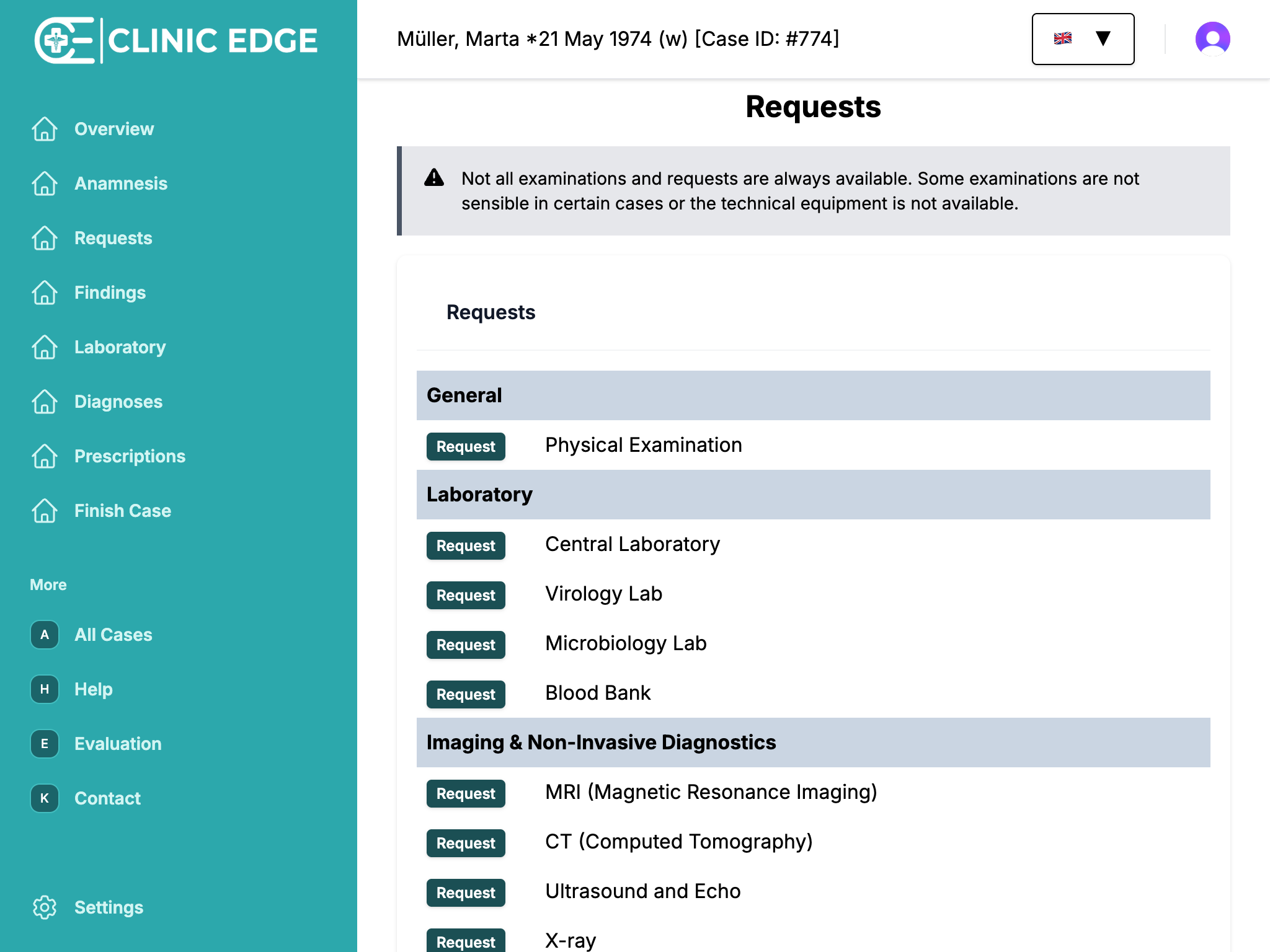Request a Physical Examination
The height and width of the screenshot is (952, 1270).
tap(466, 446)
